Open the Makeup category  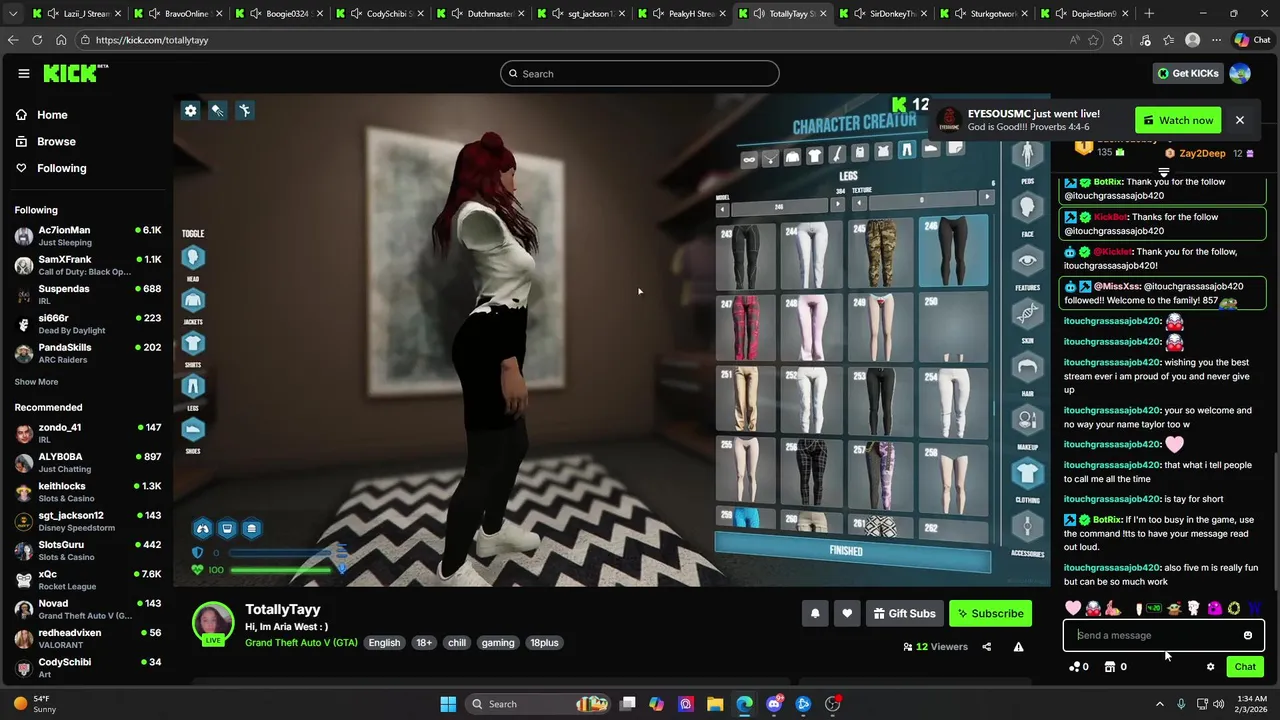click(x=1027, y=421)
